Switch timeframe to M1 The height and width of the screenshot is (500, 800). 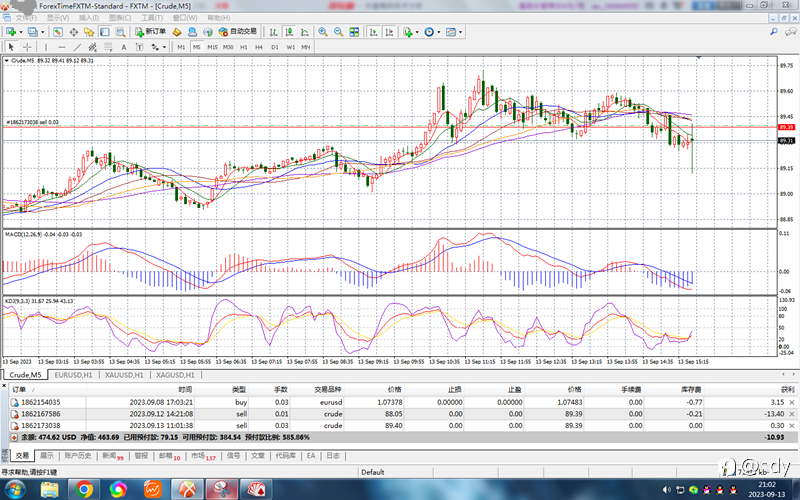[x=181, y=47]
